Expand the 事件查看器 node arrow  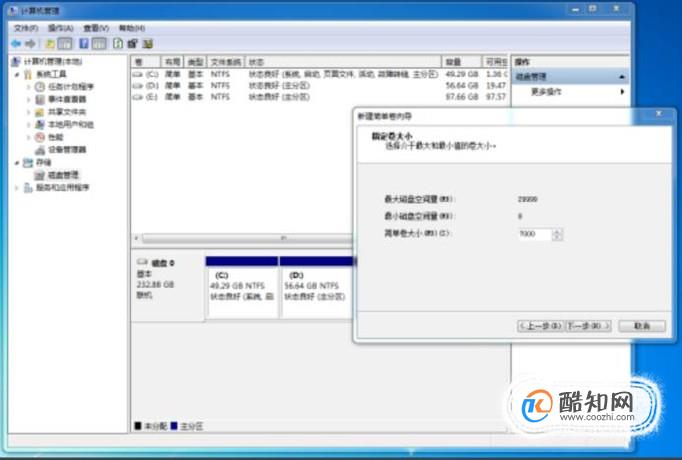[x=29, y=99]
